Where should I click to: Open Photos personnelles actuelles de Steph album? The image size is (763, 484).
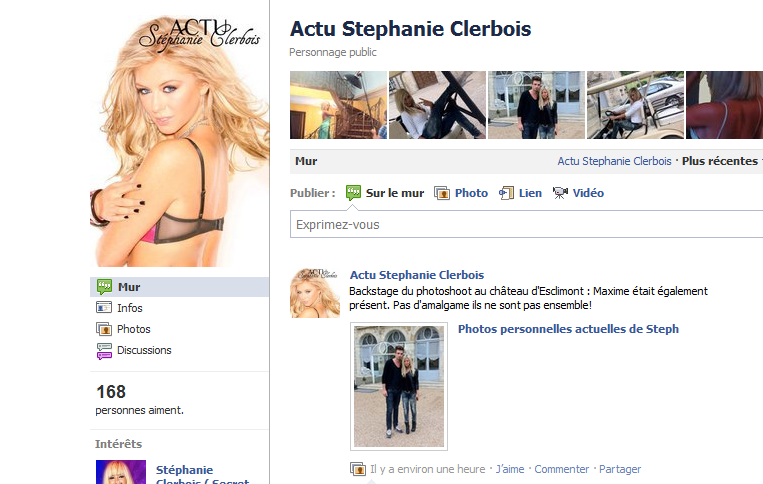click(x=568, y=329)
